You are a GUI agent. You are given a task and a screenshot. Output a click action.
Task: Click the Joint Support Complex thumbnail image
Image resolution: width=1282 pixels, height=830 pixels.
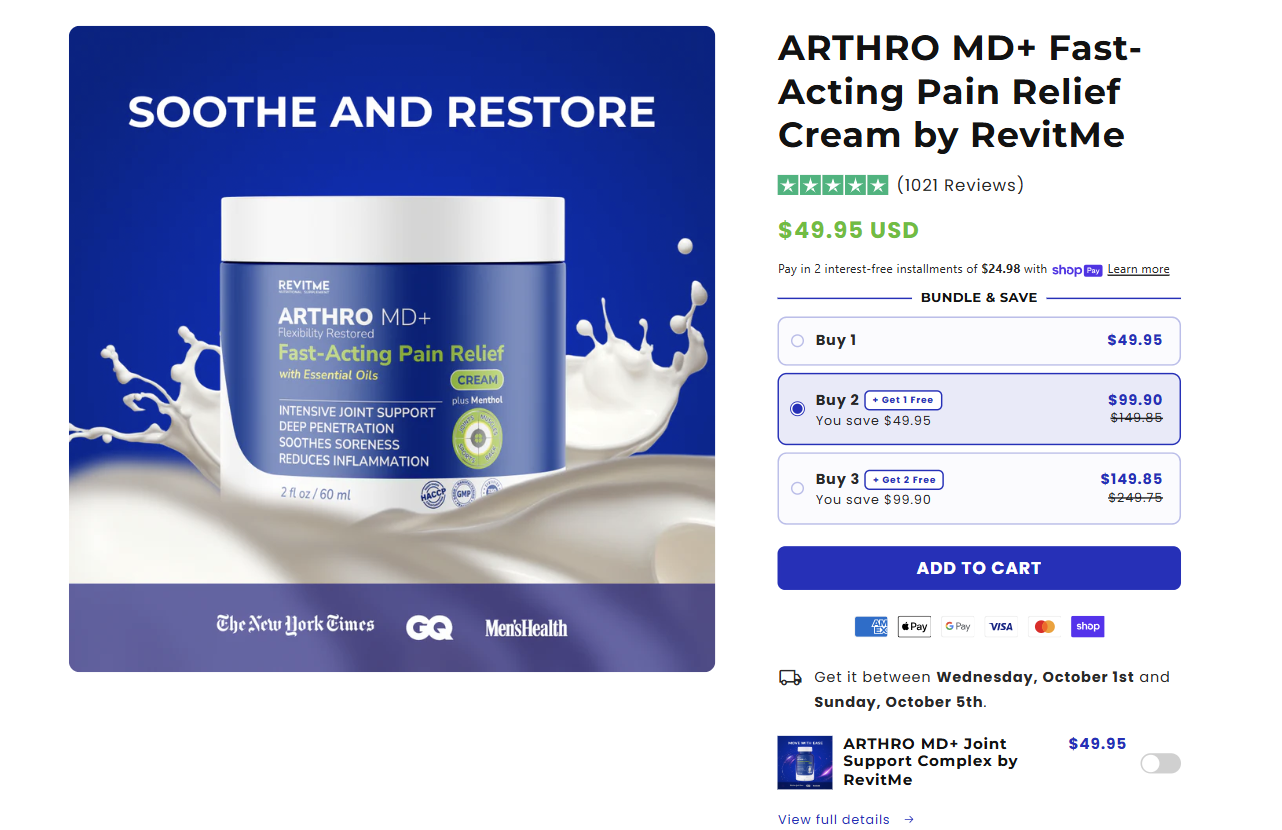tap(805, 763)
